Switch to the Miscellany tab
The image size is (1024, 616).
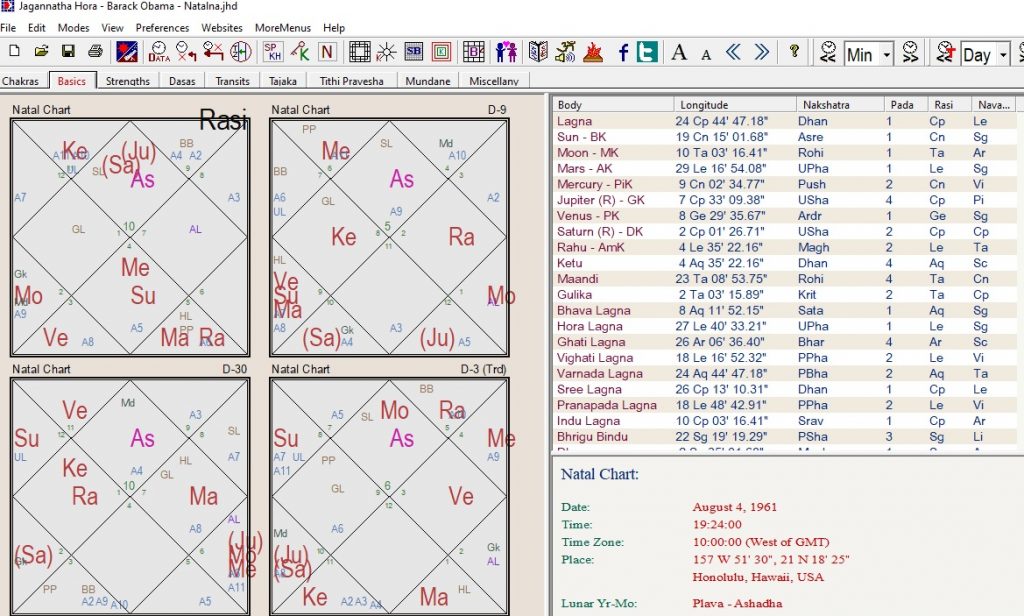pos(494,81)
